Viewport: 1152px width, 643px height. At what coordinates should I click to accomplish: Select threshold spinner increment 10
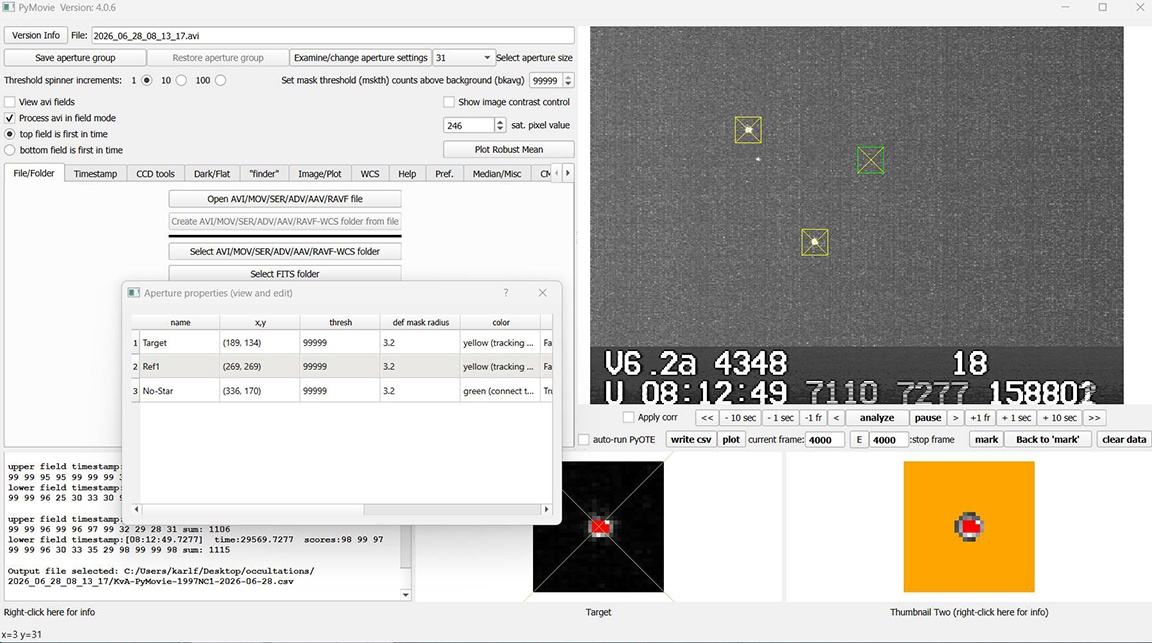point(181,80)
